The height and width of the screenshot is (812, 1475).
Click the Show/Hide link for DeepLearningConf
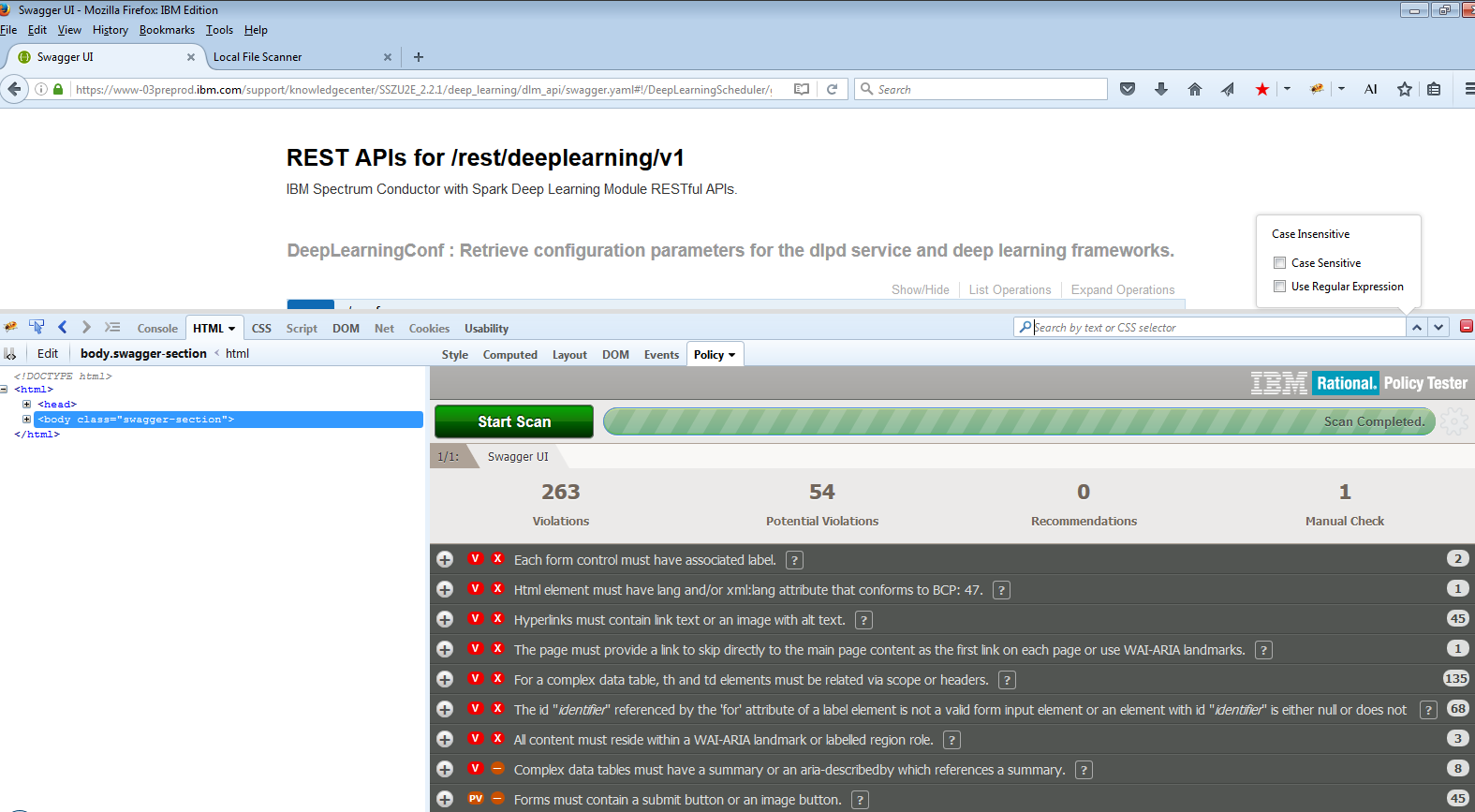pyautogui.click(x=920, y=289)
